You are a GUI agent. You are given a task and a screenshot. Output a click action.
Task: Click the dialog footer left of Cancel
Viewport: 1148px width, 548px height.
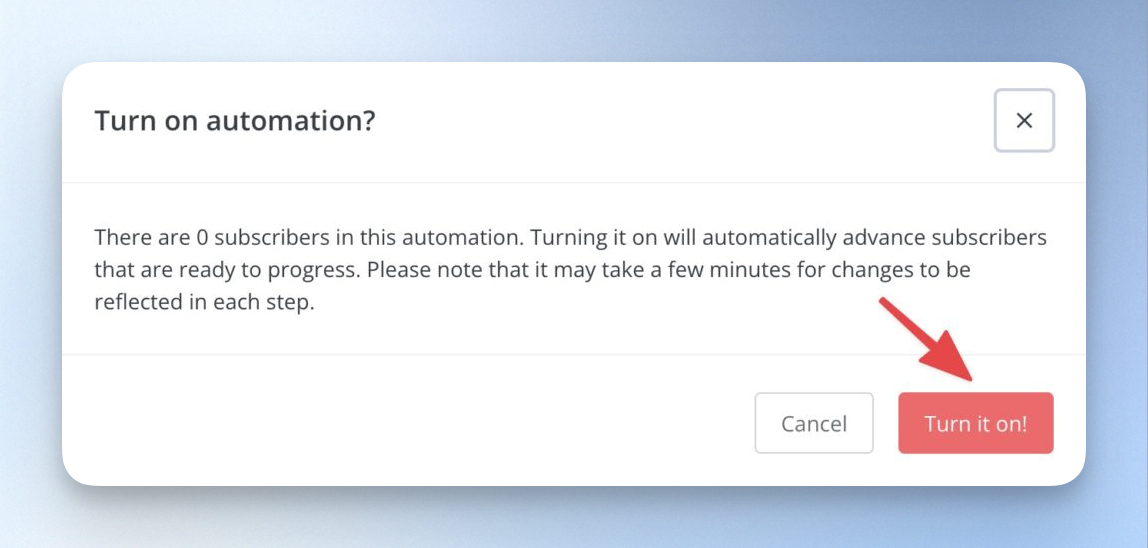(x=410, y=421)
